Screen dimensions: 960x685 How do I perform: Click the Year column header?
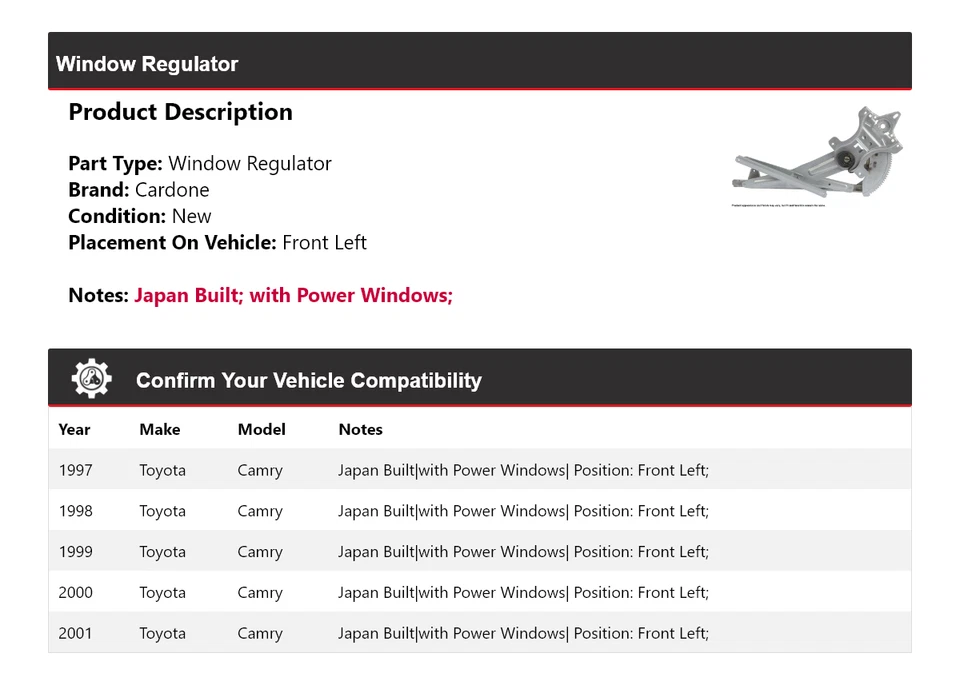tap(74, 429)
